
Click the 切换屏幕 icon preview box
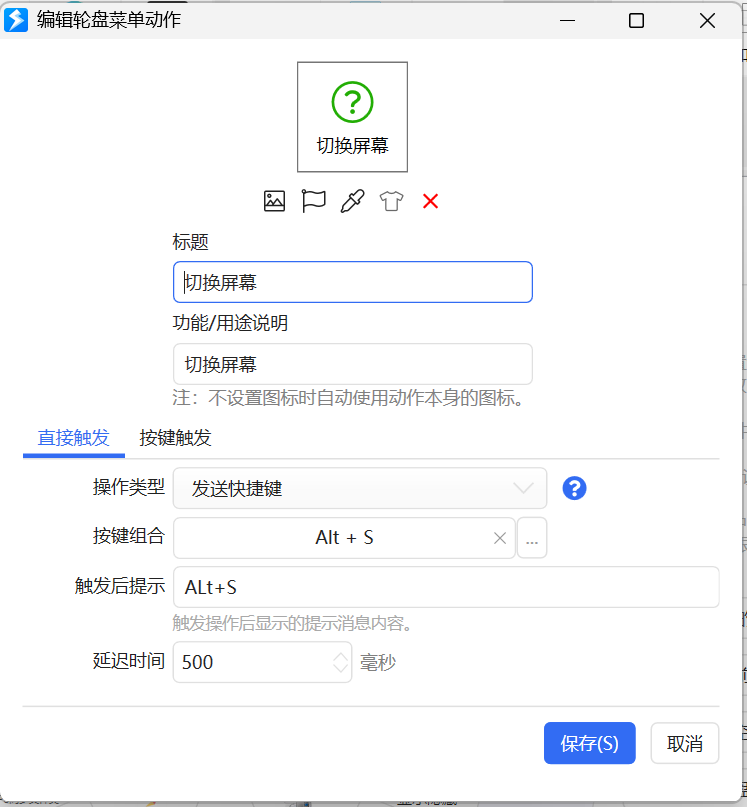pyautogui.click(x=352, y=117)
